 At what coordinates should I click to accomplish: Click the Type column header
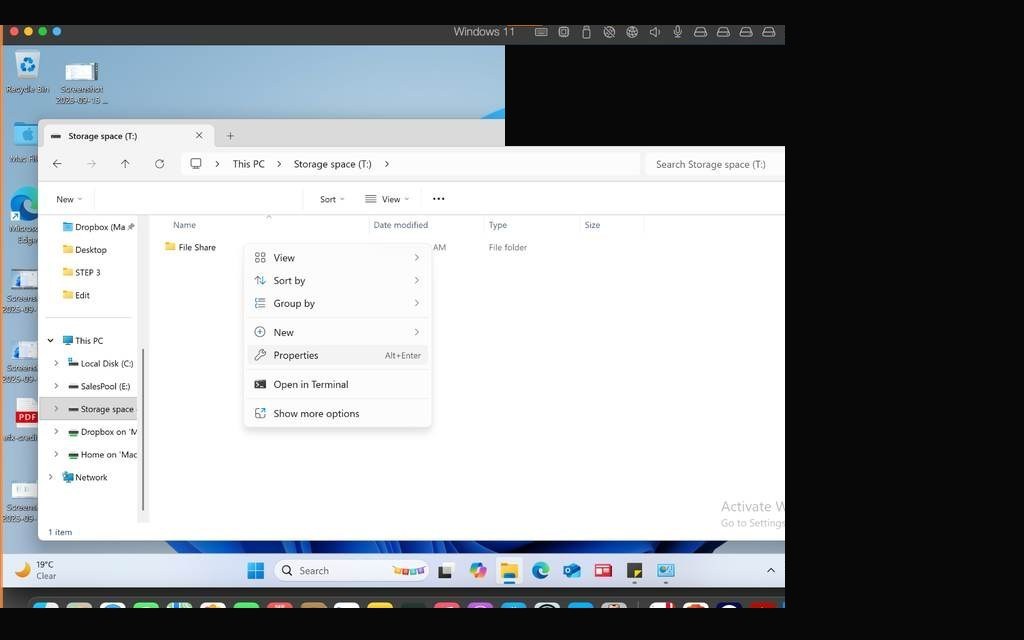(x=498, y=225)
